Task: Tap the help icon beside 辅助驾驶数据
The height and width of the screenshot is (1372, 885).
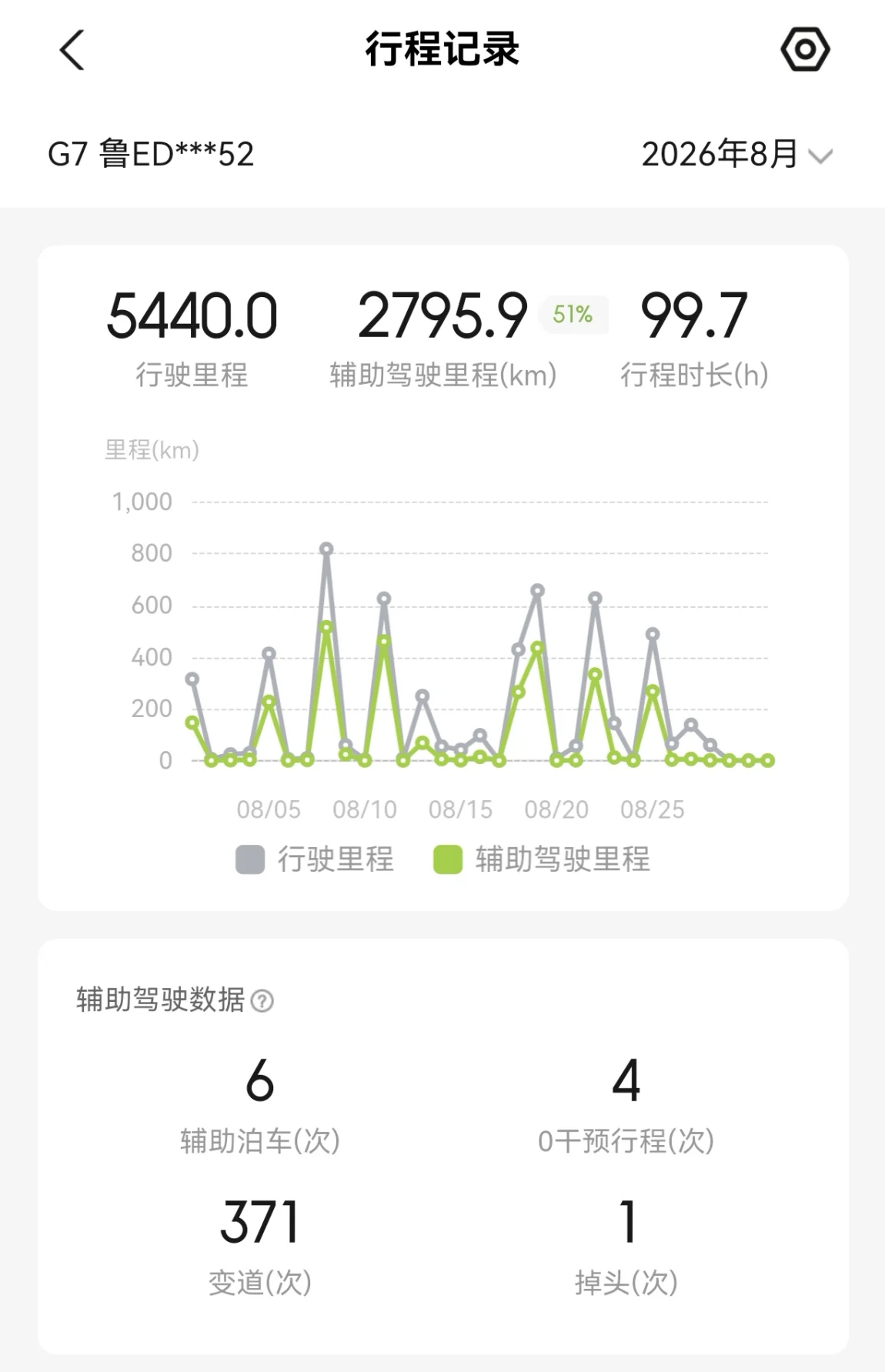Action: pyautogui.click(x=262, y=1001)
